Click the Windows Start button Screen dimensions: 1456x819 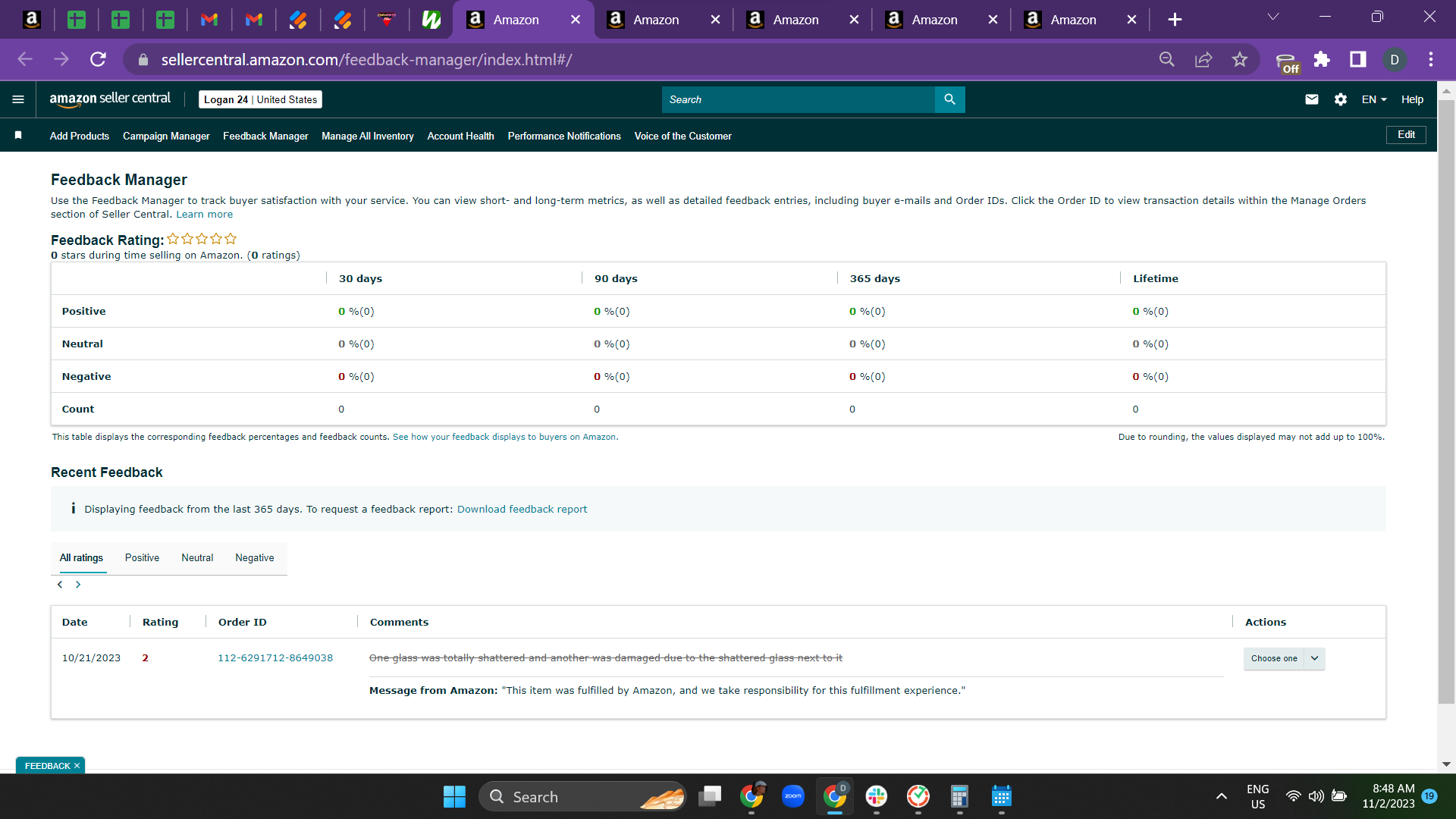pyautogui.click(x=454, y=796)
